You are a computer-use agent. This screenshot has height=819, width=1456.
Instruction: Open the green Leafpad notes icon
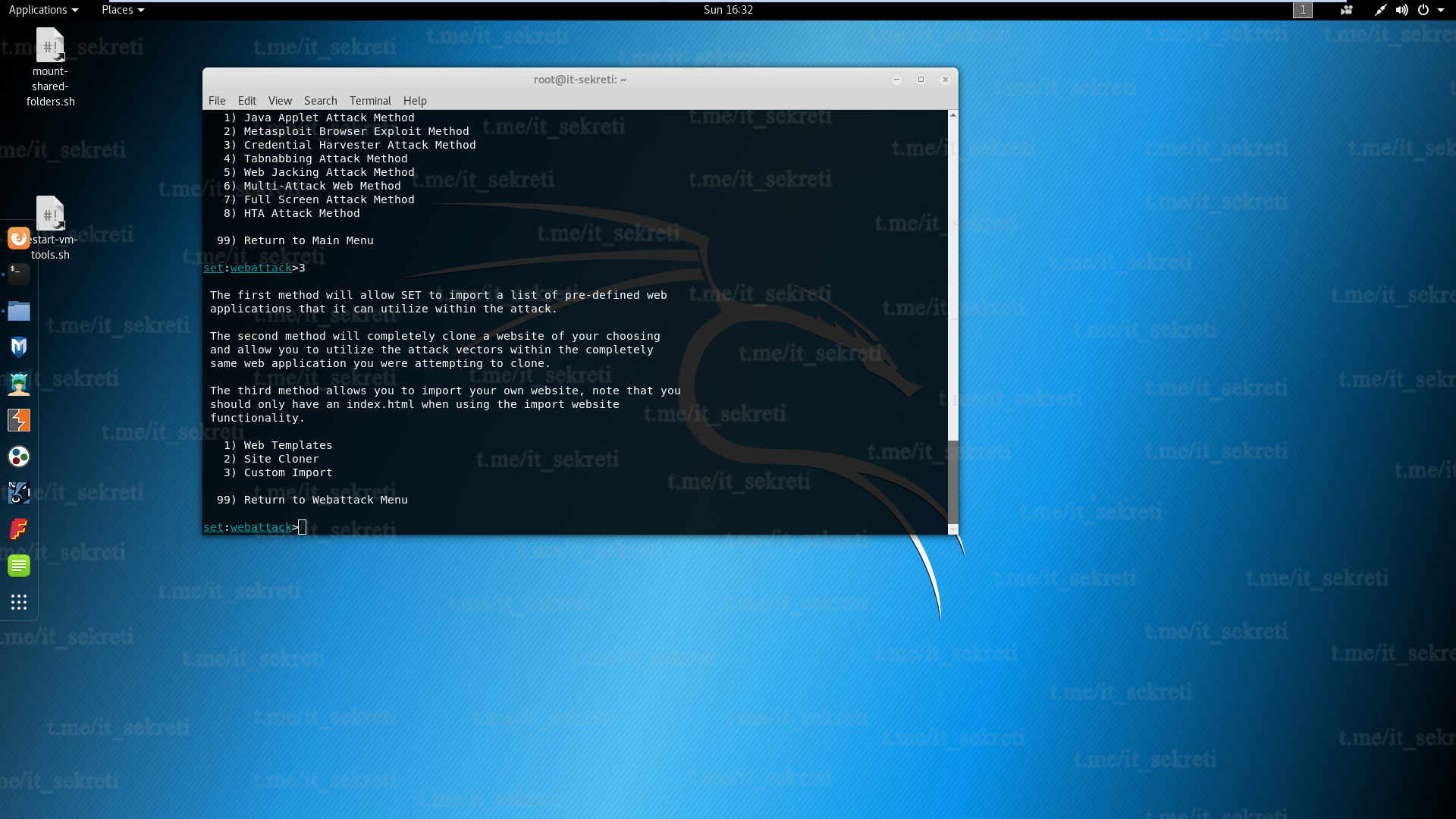[x=19, y=566]
